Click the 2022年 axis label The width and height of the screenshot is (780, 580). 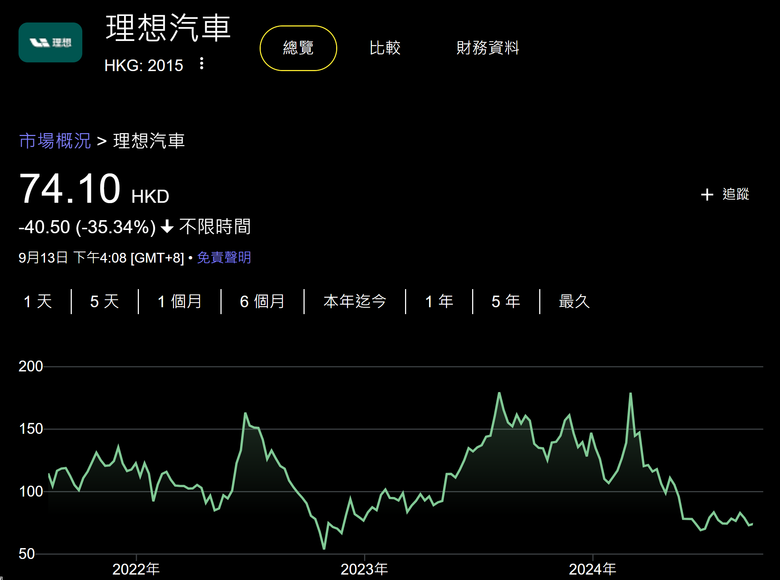coord(136,569)
